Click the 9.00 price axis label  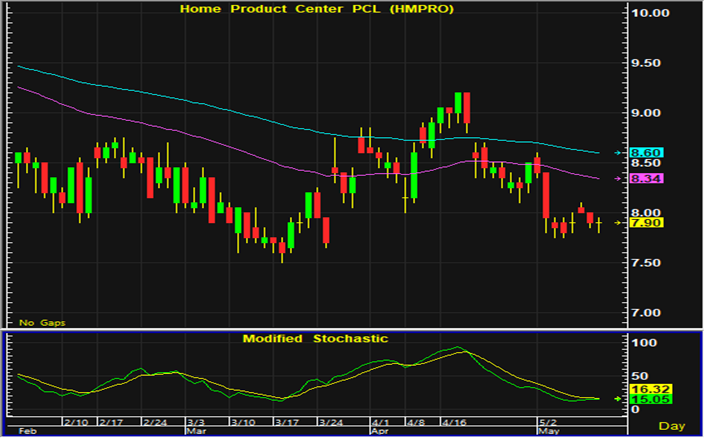pos(646,113)
